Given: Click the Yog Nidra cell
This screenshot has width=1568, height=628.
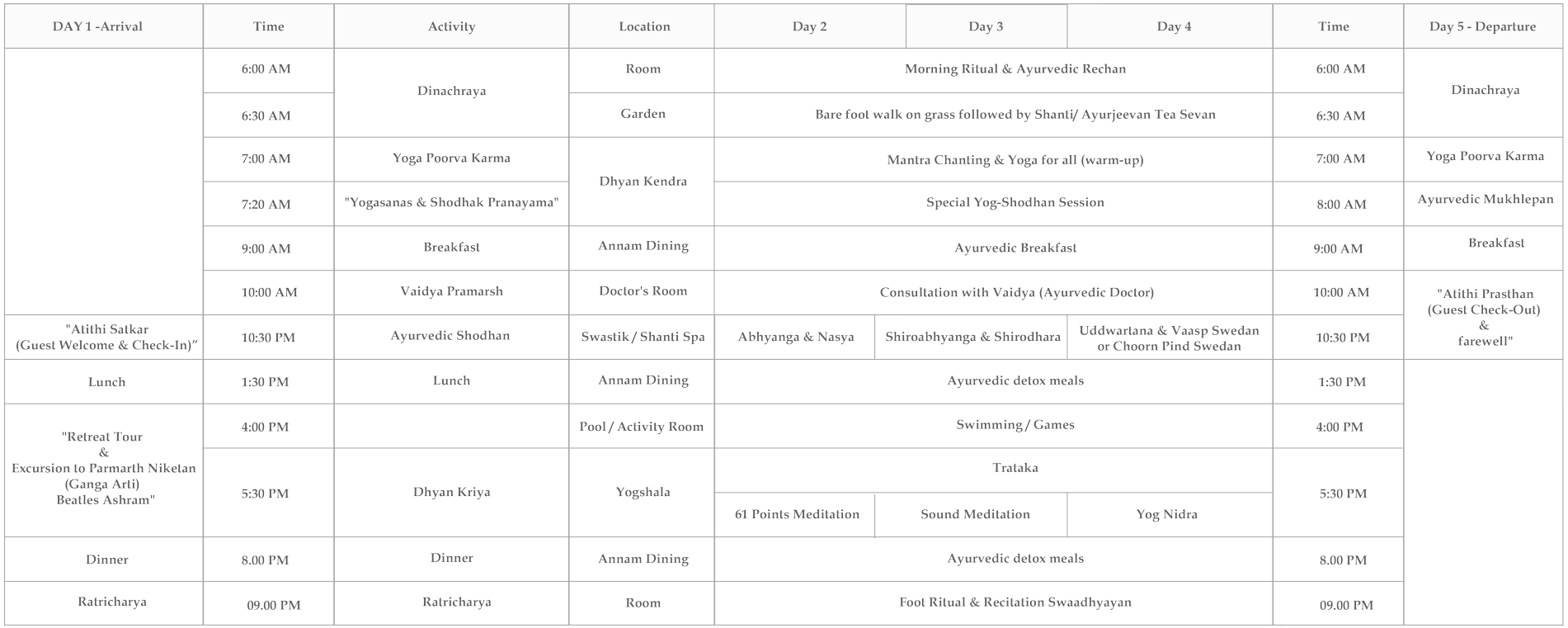Looking at the screenshot, I should coord(1166,514).
